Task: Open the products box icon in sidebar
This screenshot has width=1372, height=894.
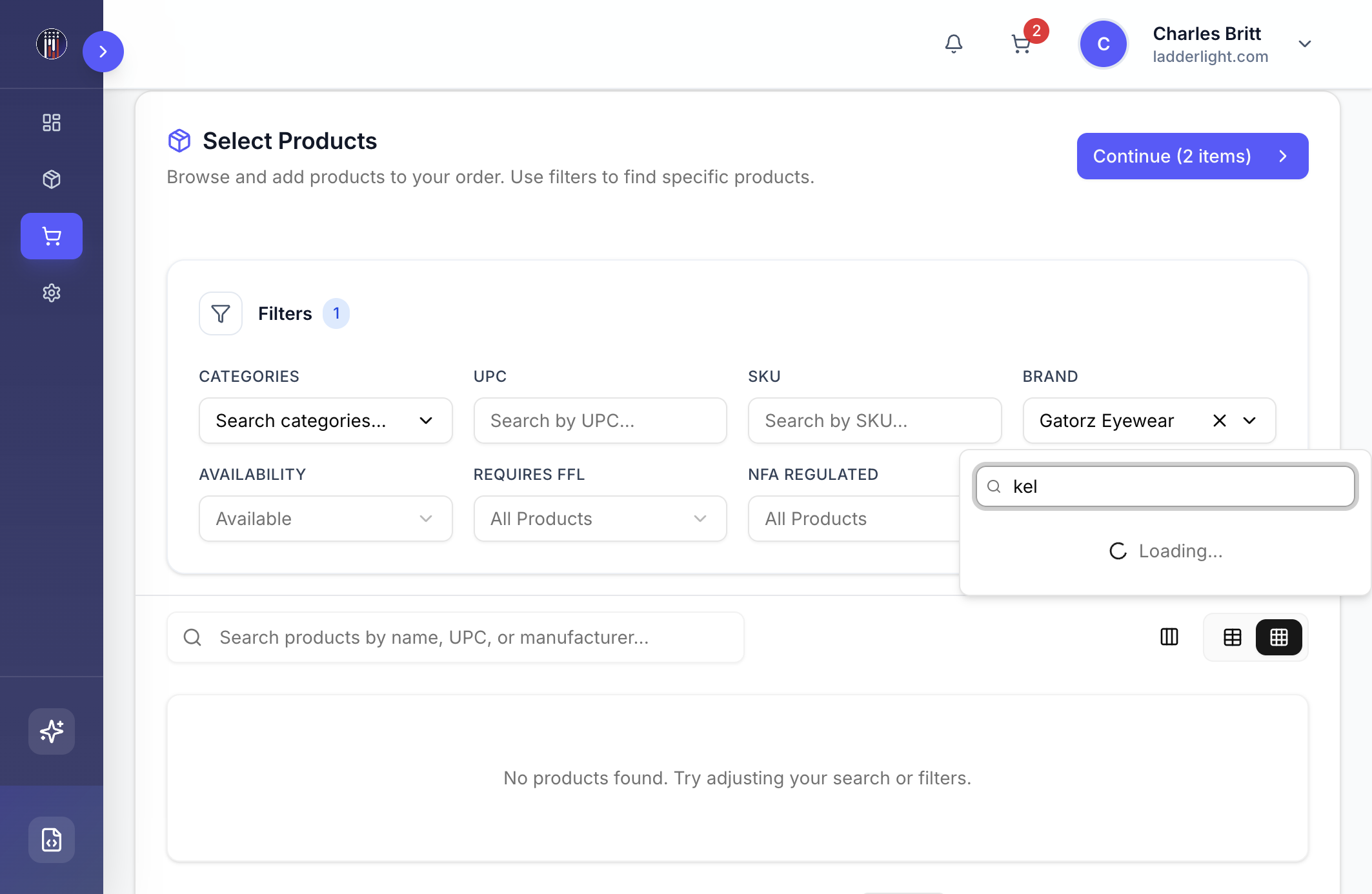Action: tap(52, 179)
